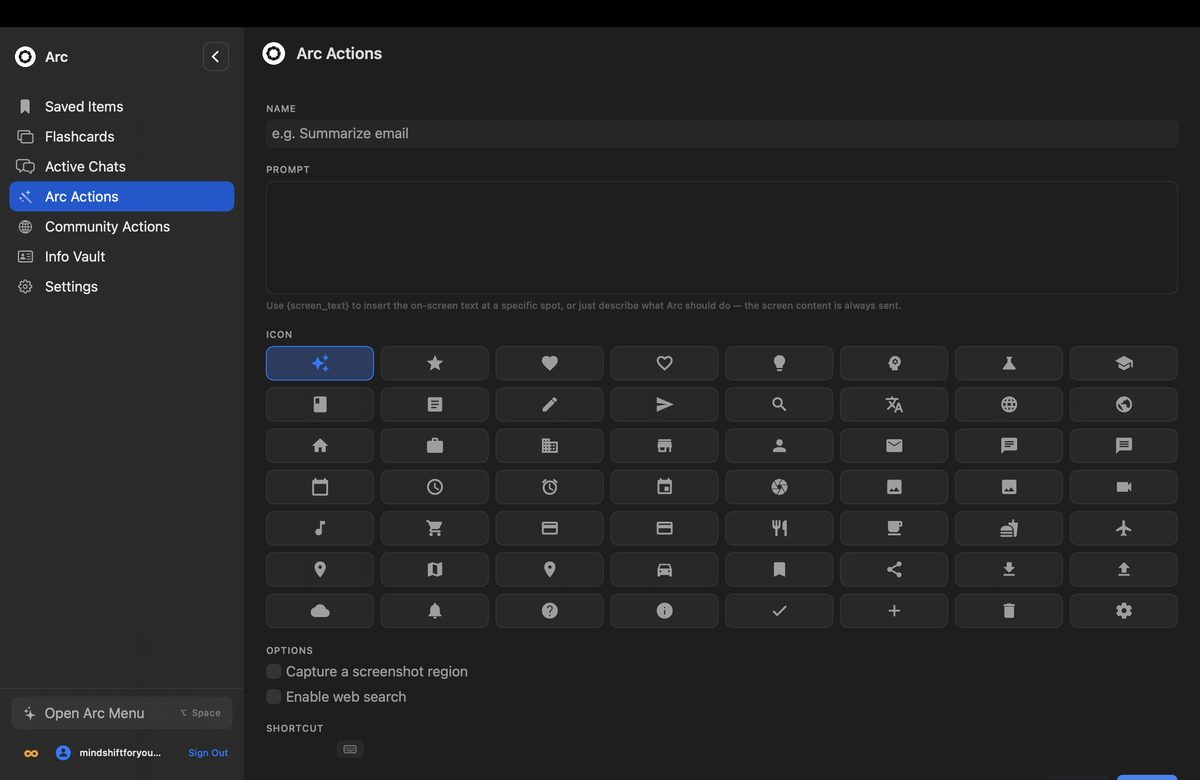Screen dimensions: 1200x780
Task: Tick the Enable web search checkbox
Action: (x=273, y=696)
